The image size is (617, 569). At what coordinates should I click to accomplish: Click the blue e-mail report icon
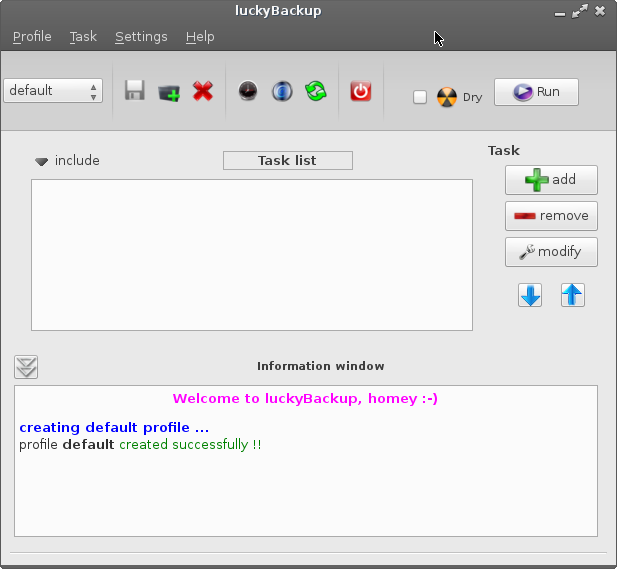282,91
